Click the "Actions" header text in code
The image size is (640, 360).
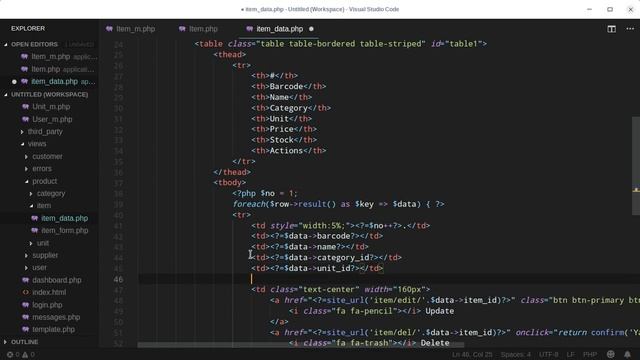click(x=286, y=151)
